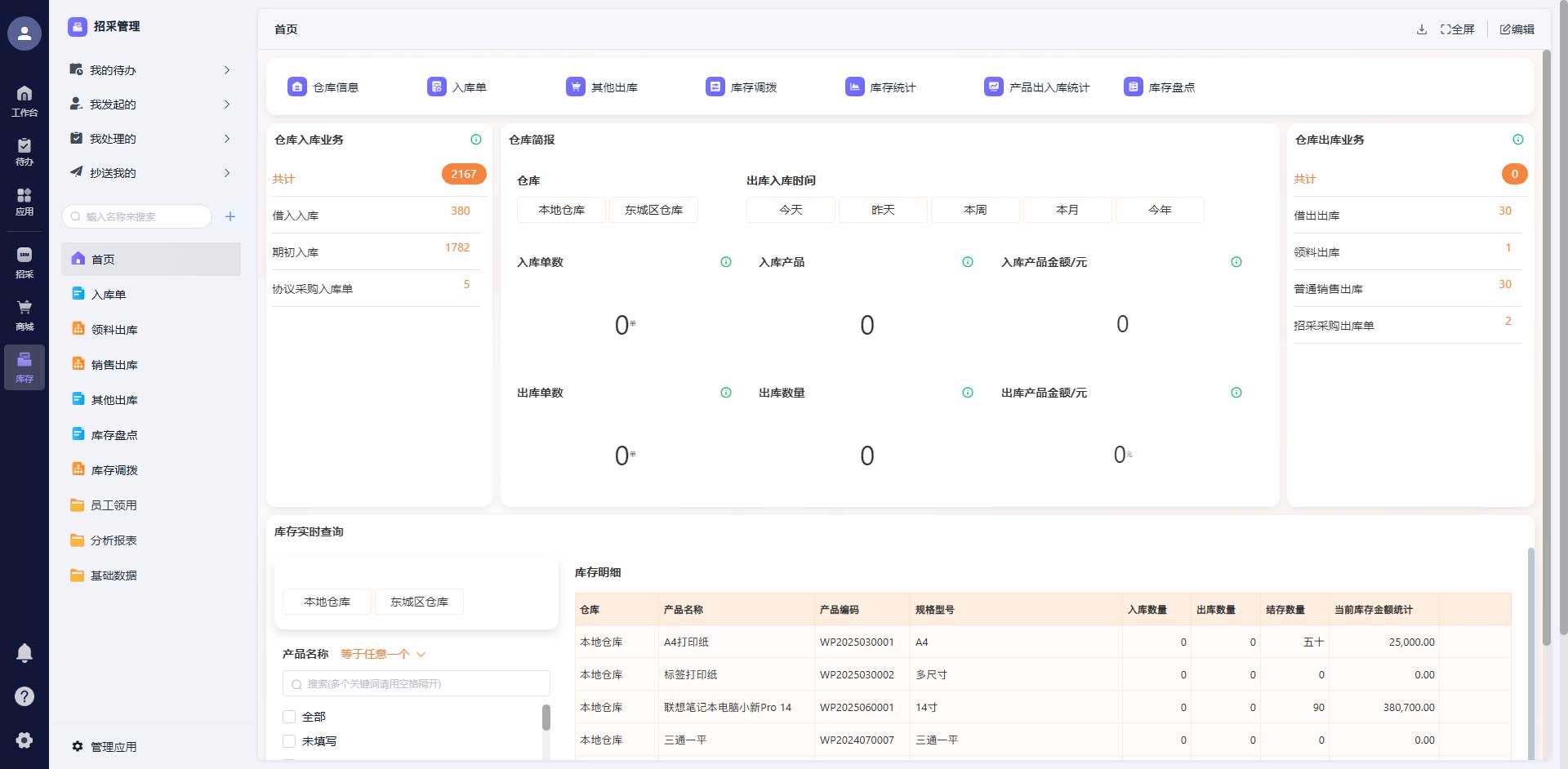
Task: Open 库存盘点 in sidebar menu
Action: click(x=151, y=435)
